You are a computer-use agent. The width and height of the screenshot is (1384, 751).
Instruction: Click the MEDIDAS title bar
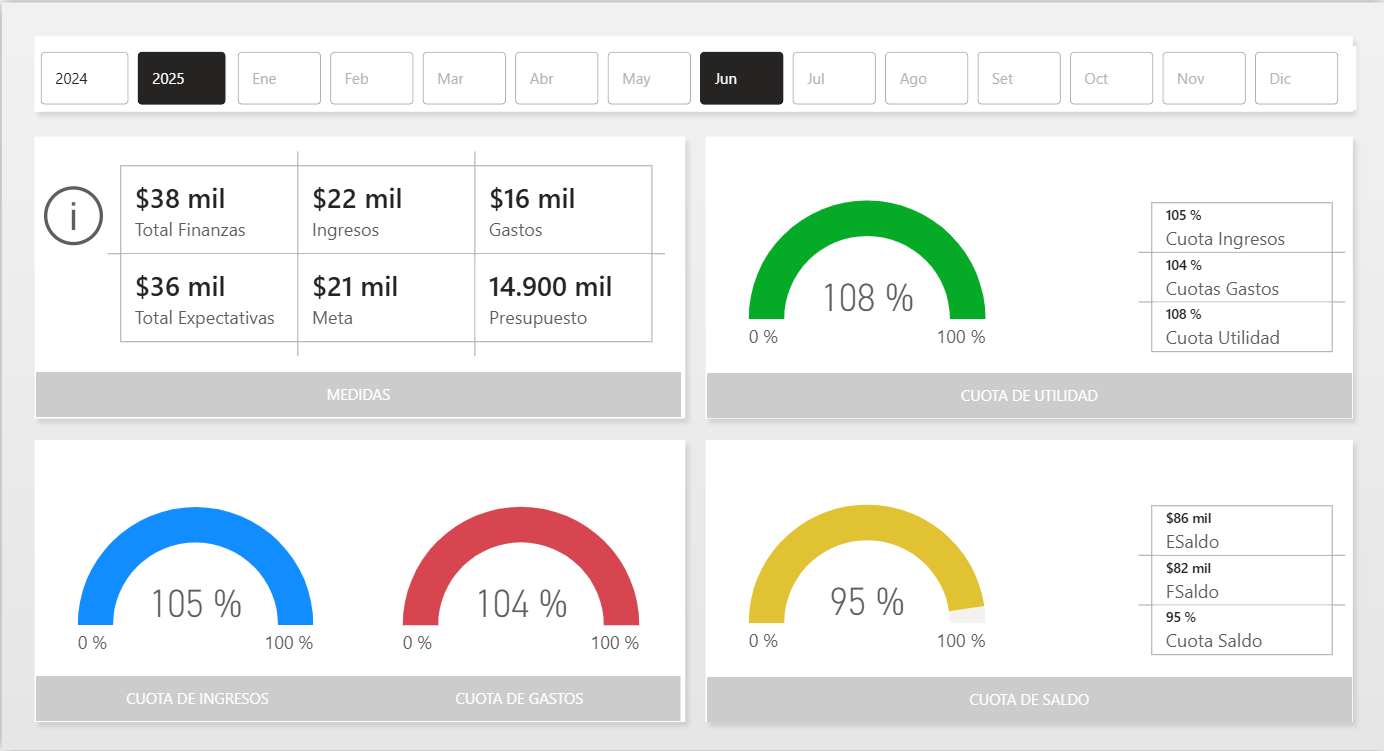(358, 395)
